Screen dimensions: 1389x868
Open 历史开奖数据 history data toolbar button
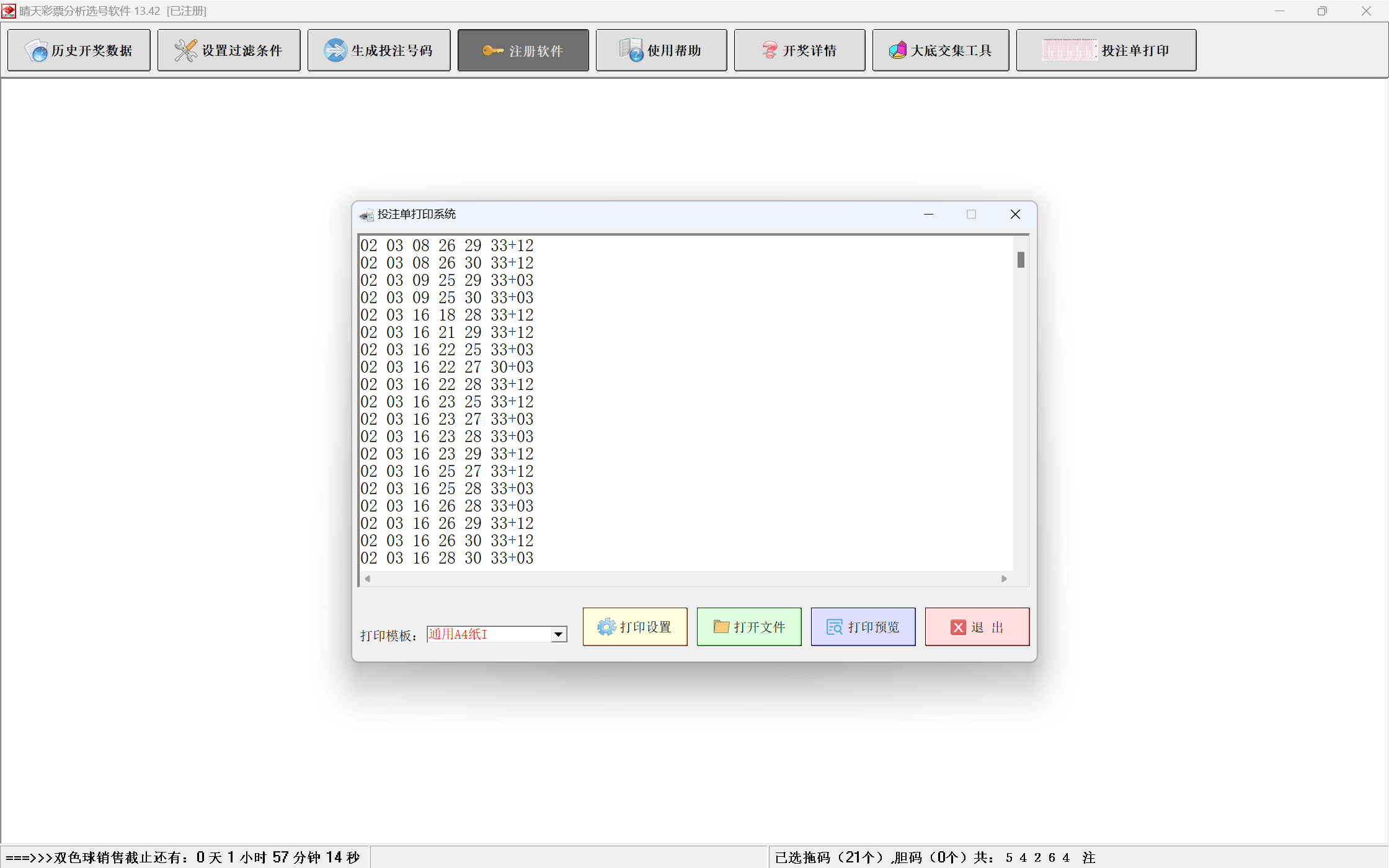(79, 50)
